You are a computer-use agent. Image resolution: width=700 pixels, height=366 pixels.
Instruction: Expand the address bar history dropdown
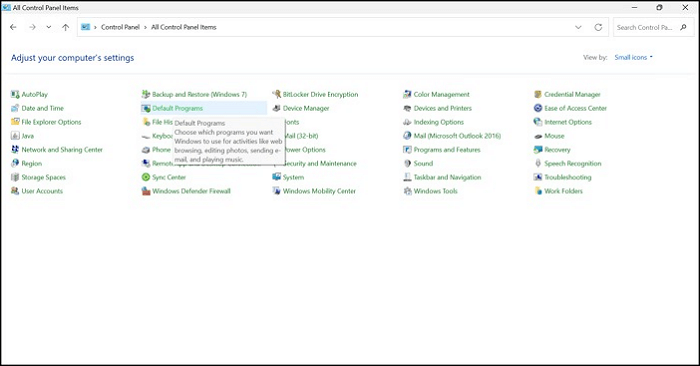click(578, 27)
